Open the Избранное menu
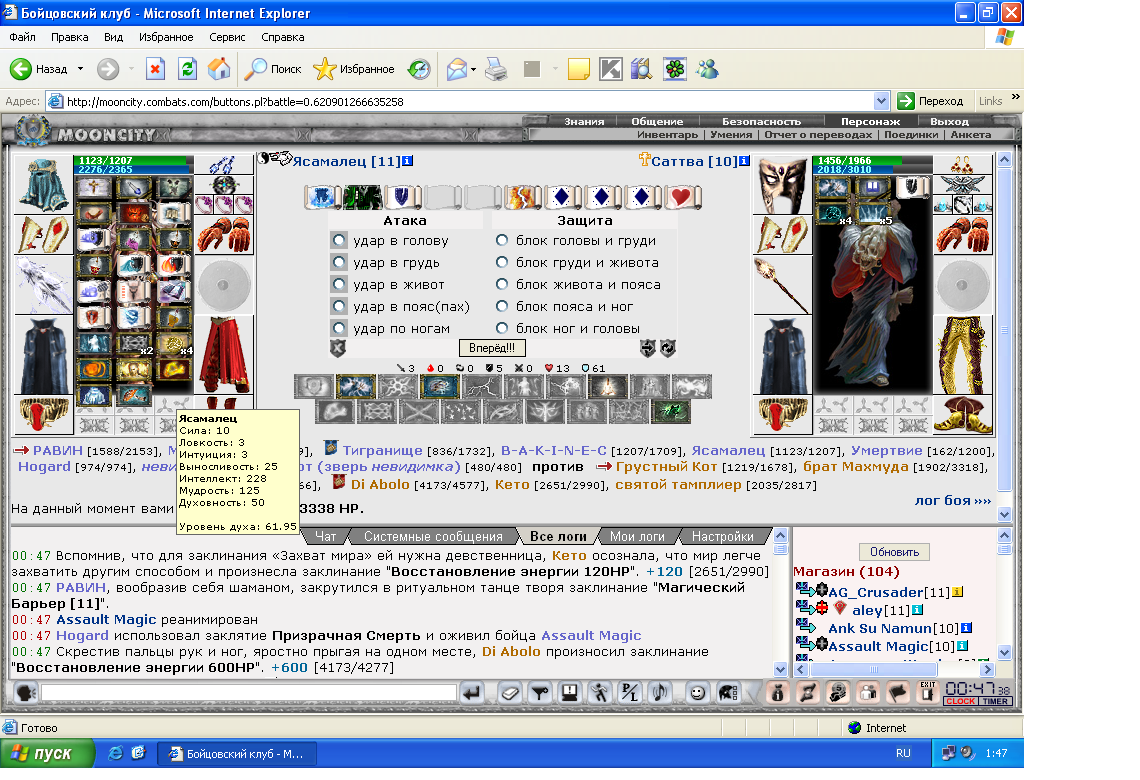The image size is (1140, 780). coord(166,37)
